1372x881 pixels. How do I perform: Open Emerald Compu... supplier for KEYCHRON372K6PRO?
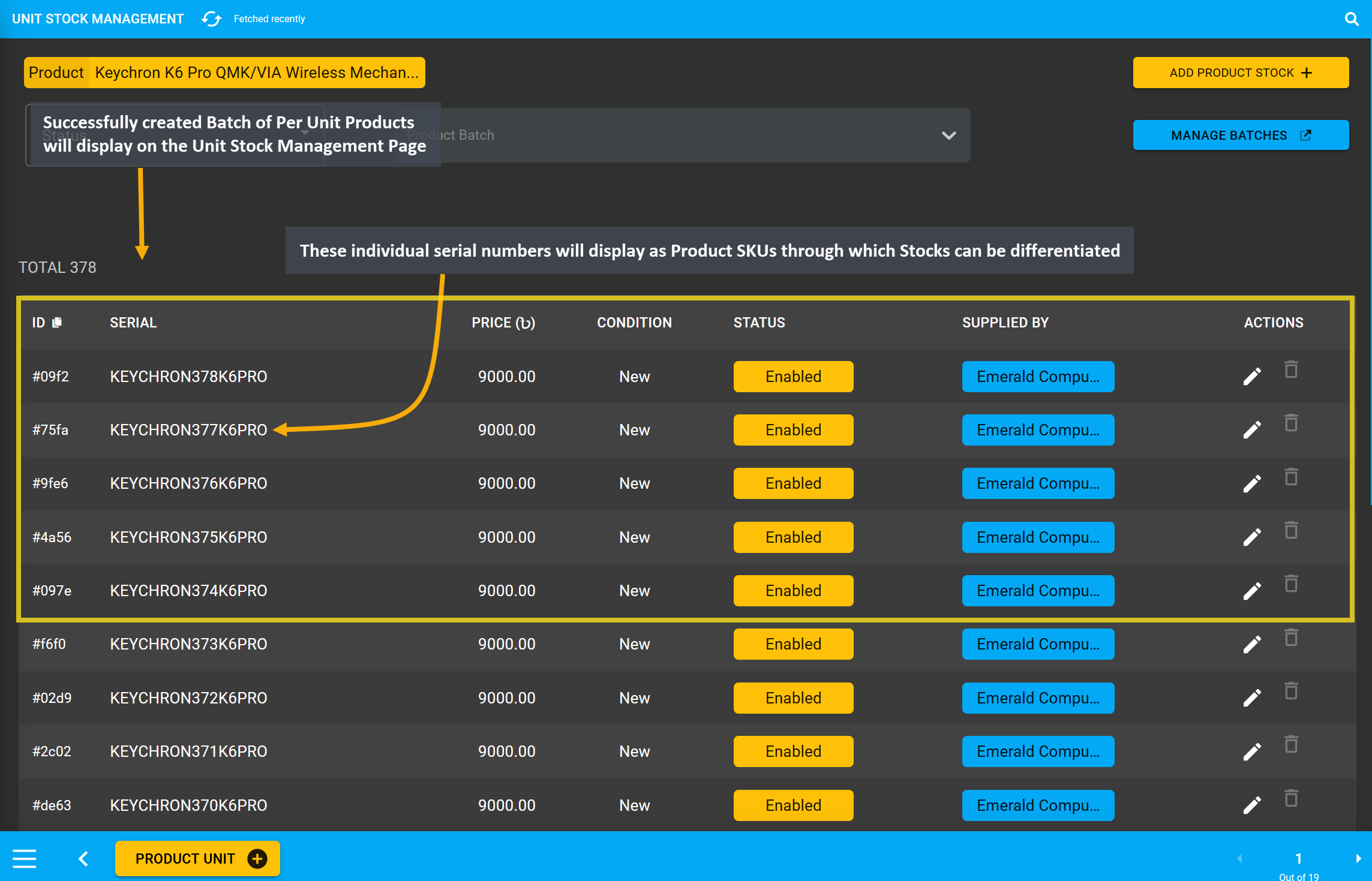[1038, 698]
